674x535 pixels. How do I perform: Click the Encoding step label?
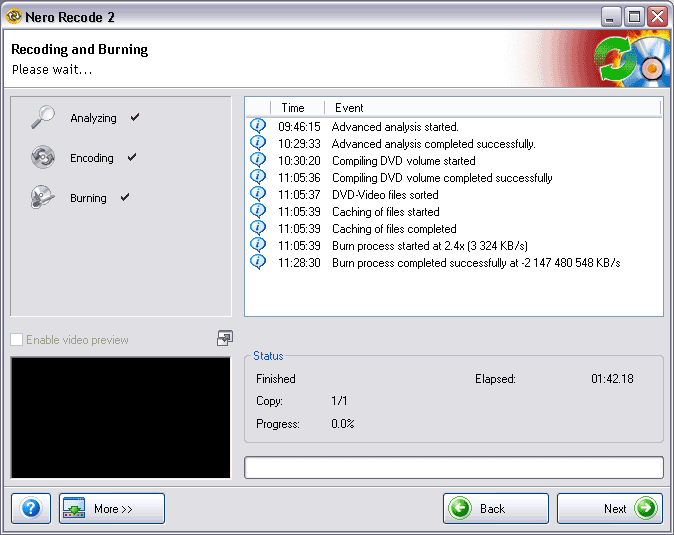click(x=92, y=158)
